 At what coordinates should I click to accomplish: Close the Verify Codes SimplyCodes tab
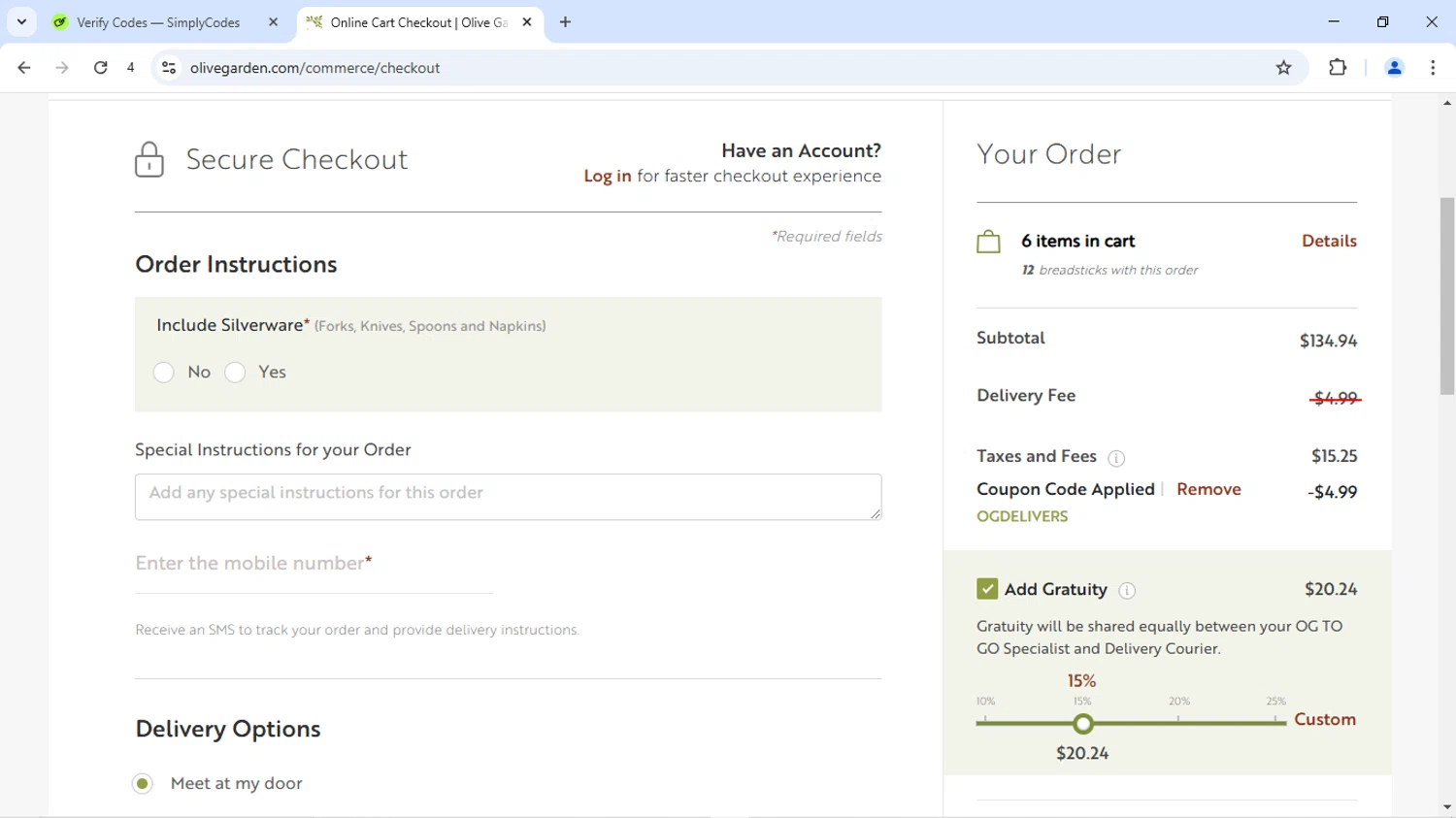pyautogui.click(x=273, y=22)
